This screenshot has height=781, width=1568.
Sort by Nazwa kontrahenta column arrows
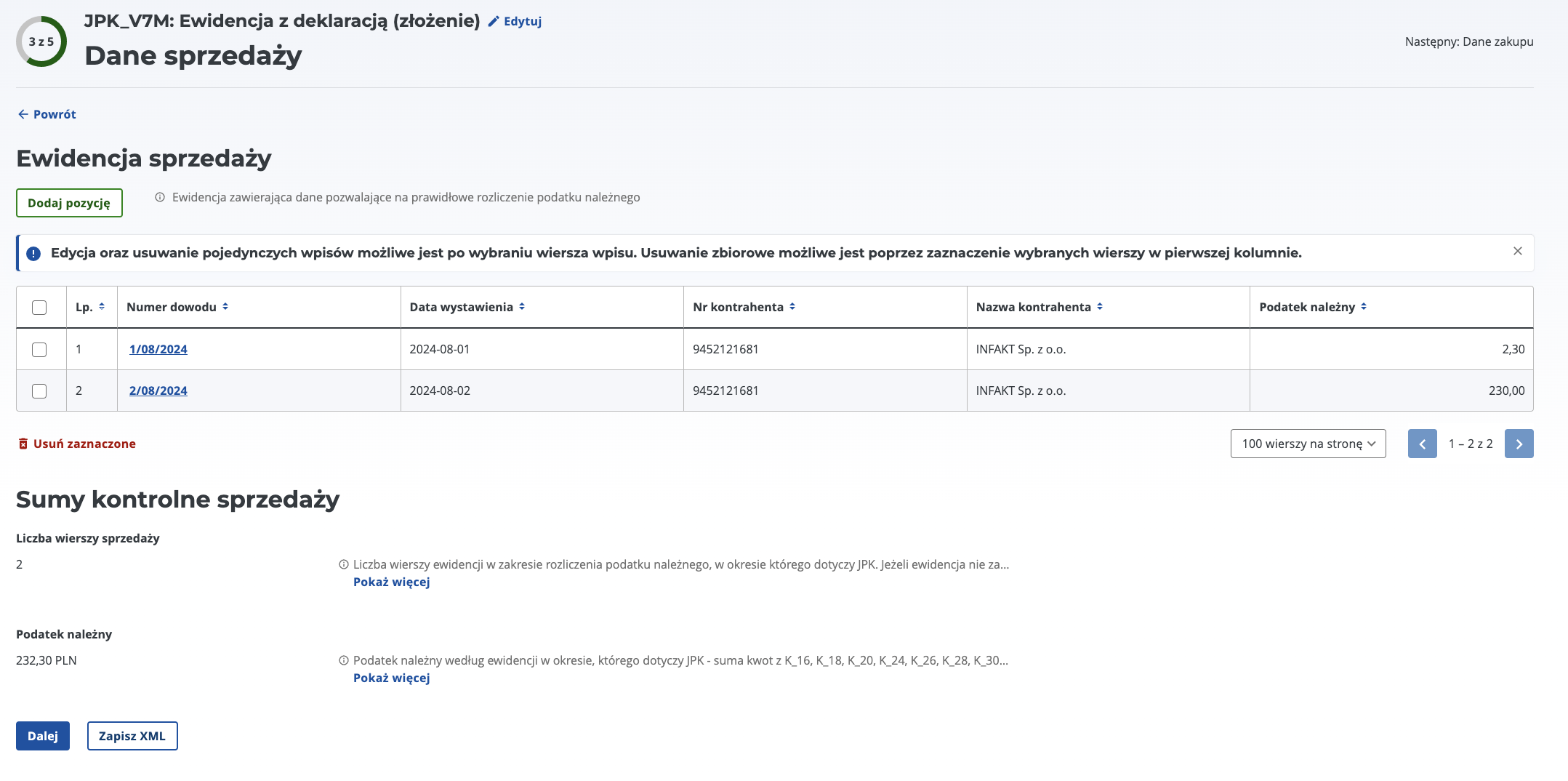tap(1100, 307)
